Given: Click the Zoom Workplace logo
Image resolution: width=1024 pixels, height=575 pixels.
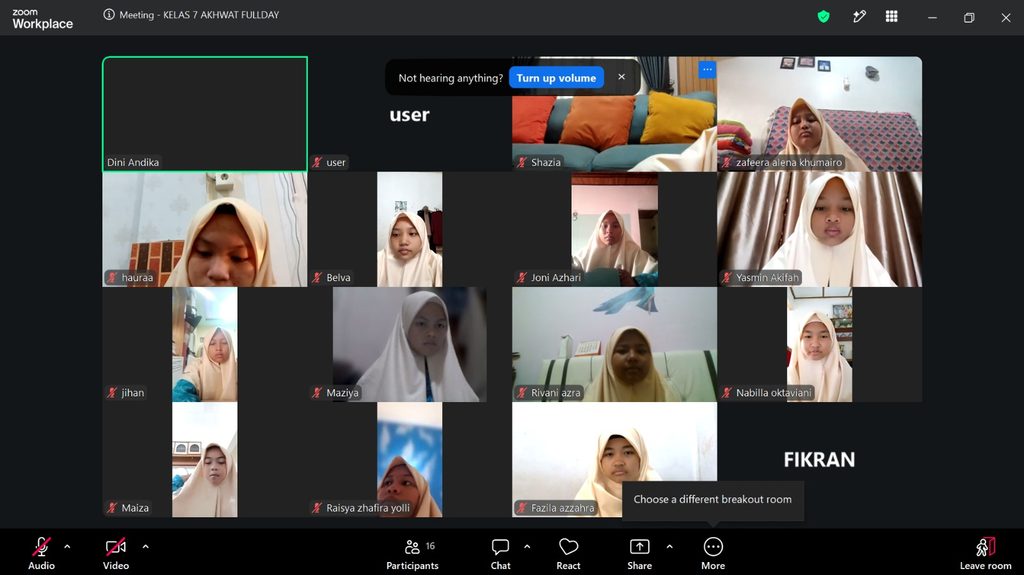Looking at the screenshot, I should pyautogui.click(x=42, y=19).
